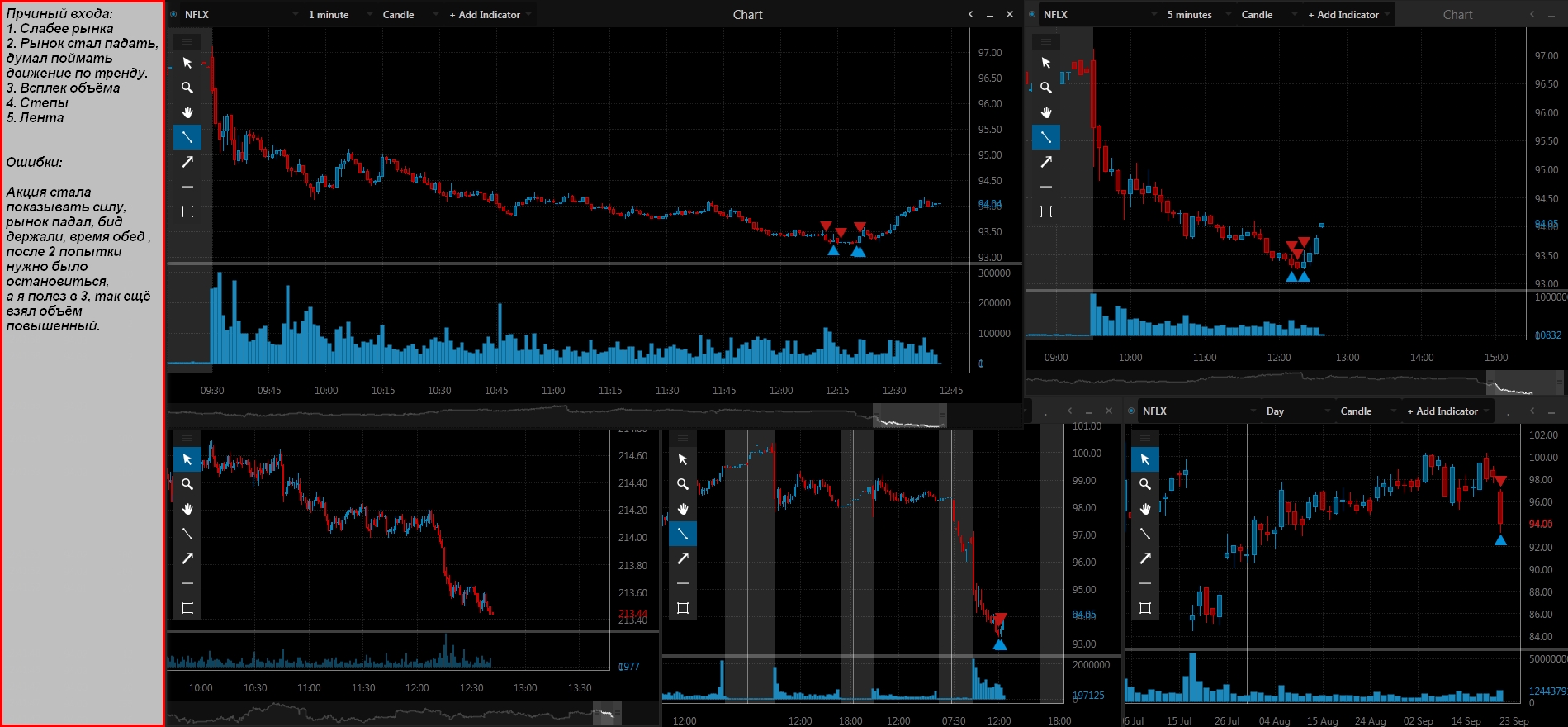Click the navigator range window under bottom-left chart
This screenshot has height=727, width=1568.
[607, 713]
